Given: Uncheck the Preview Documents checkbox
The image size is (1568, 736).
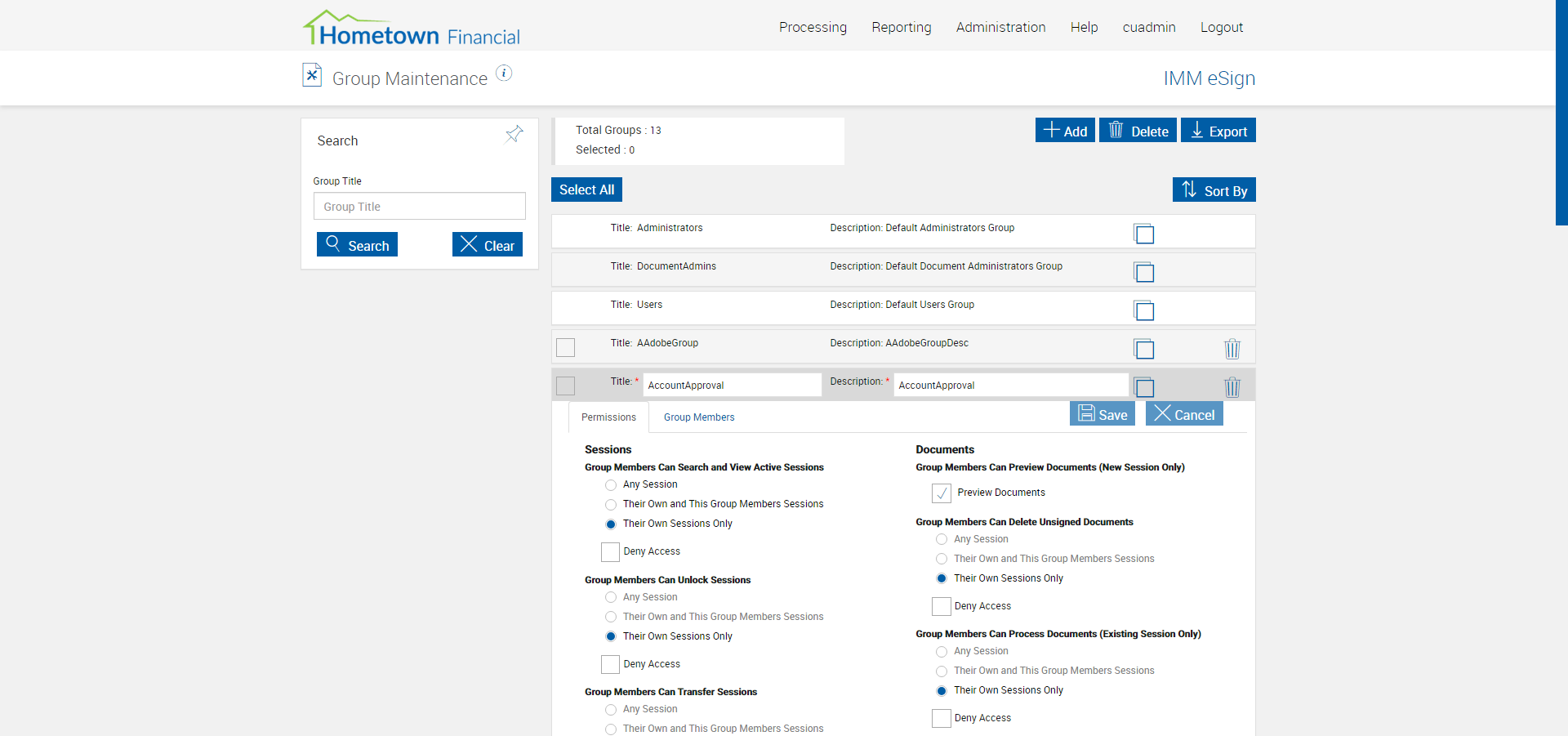Looking at the screenshot, I should (942, 493).
